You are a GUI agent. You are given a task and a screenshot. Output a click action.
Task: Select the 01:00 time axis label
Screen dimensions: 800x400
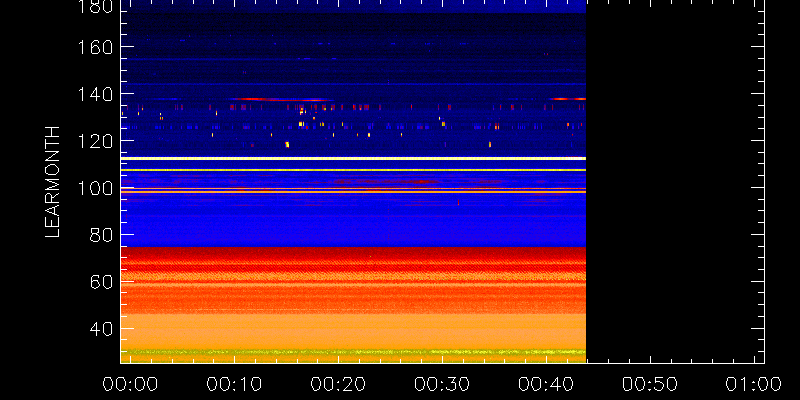(x=754, y=384)
